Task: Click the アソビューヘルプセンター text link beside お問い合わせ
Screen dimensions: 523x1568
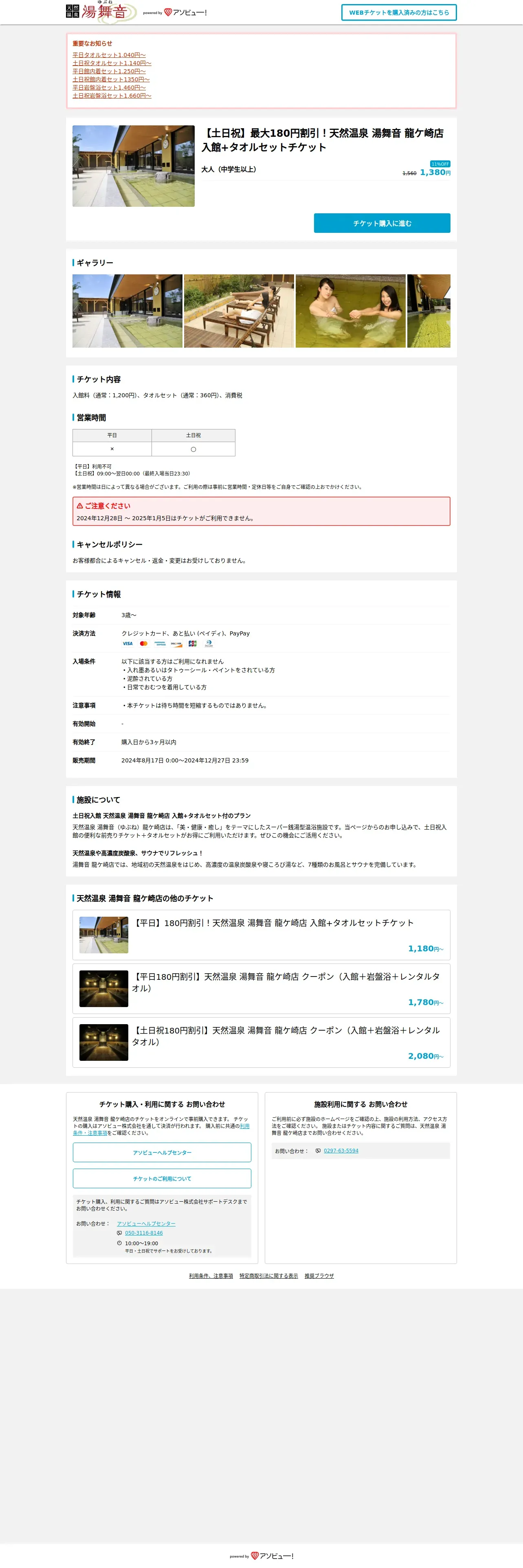Action: tap(146, 1224)
